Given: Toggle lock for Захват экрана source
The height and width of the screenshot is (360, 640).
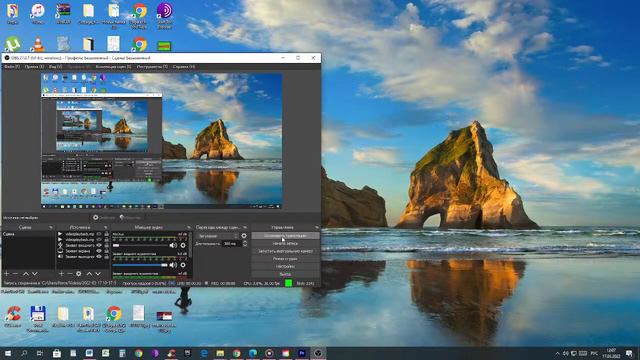Looking at the screenshot, I should [106, 251].
